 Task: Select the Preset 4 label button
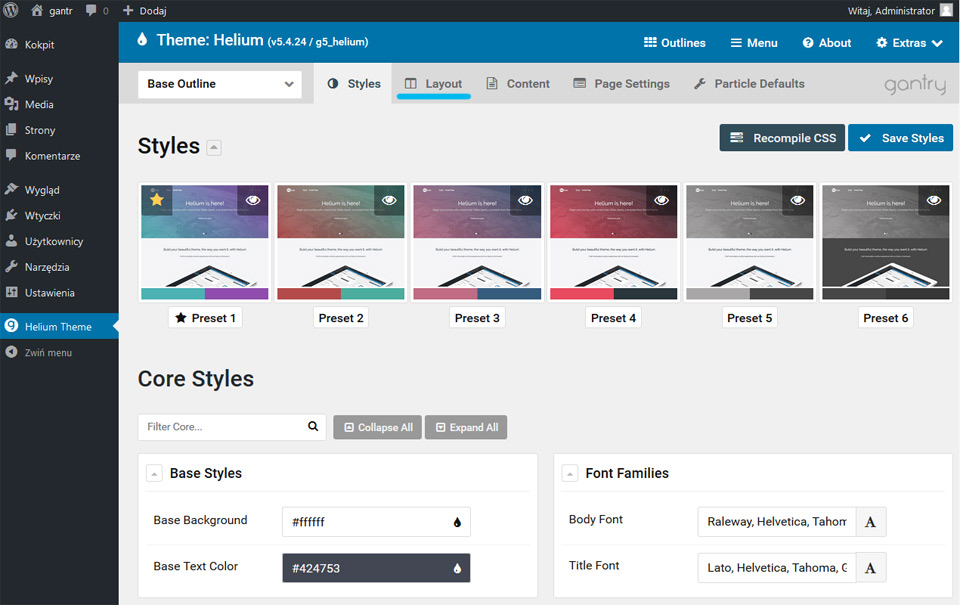[x=613, y=318]
